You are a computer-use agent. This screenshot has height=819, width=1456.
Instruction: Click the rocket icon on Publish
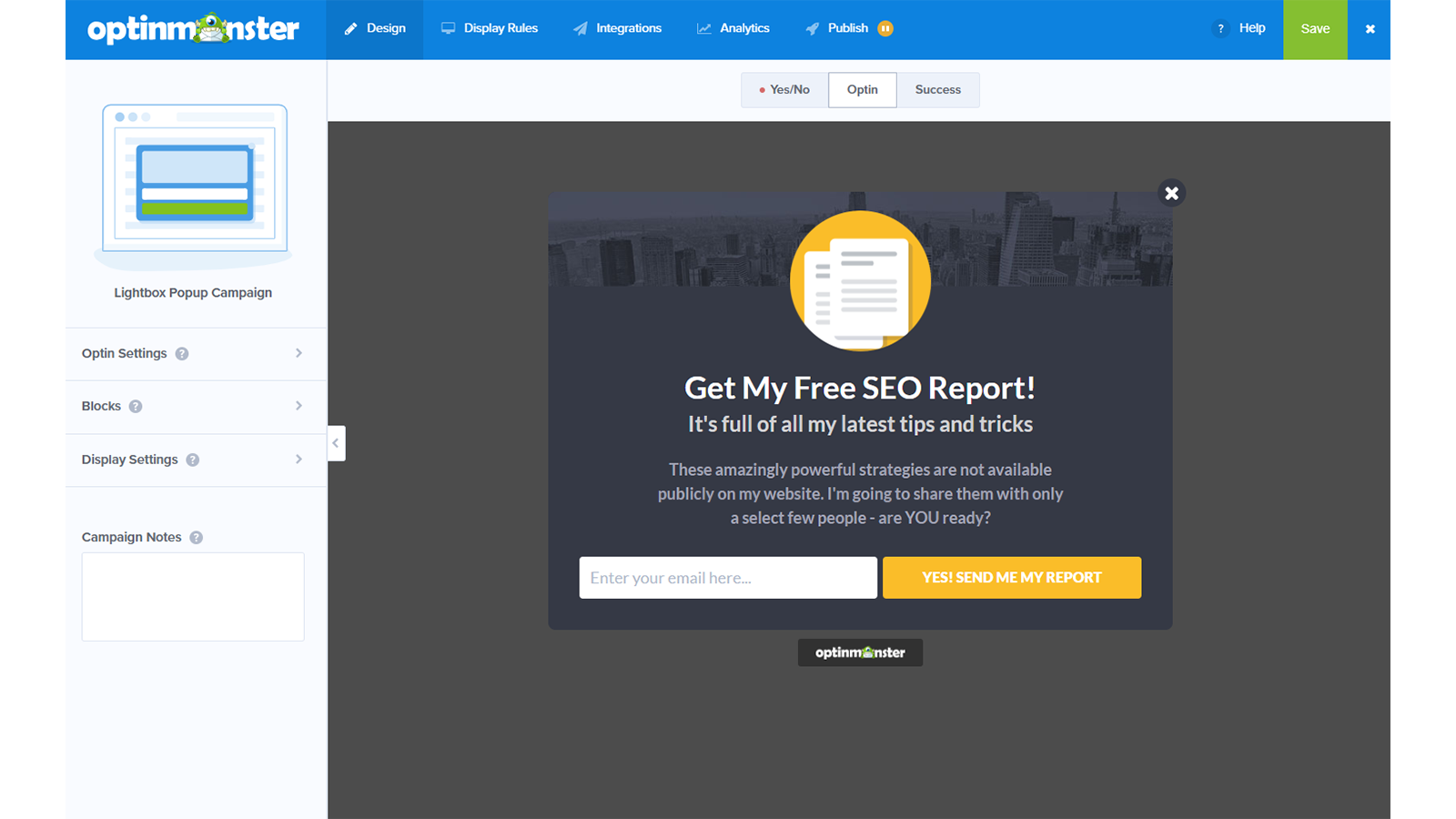pos(813,29)
